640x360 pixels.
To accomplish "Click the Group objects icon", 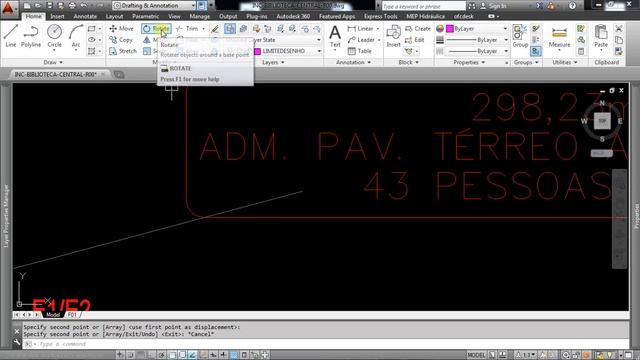I will click(x=520, y=36).
